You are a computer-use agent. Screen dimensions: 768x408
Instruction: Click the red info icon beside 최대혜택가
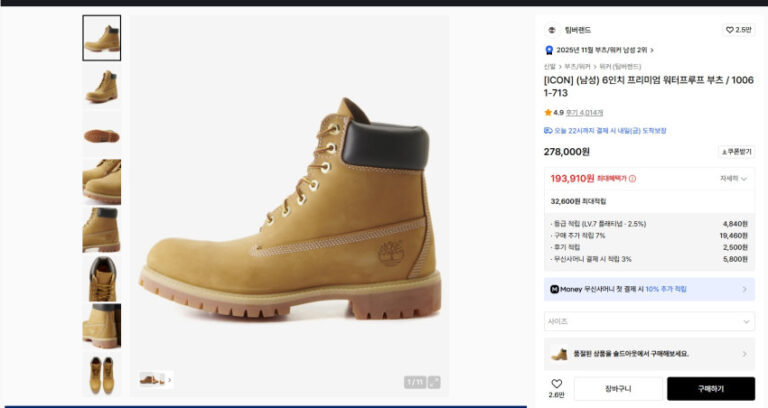pos(632,179)
